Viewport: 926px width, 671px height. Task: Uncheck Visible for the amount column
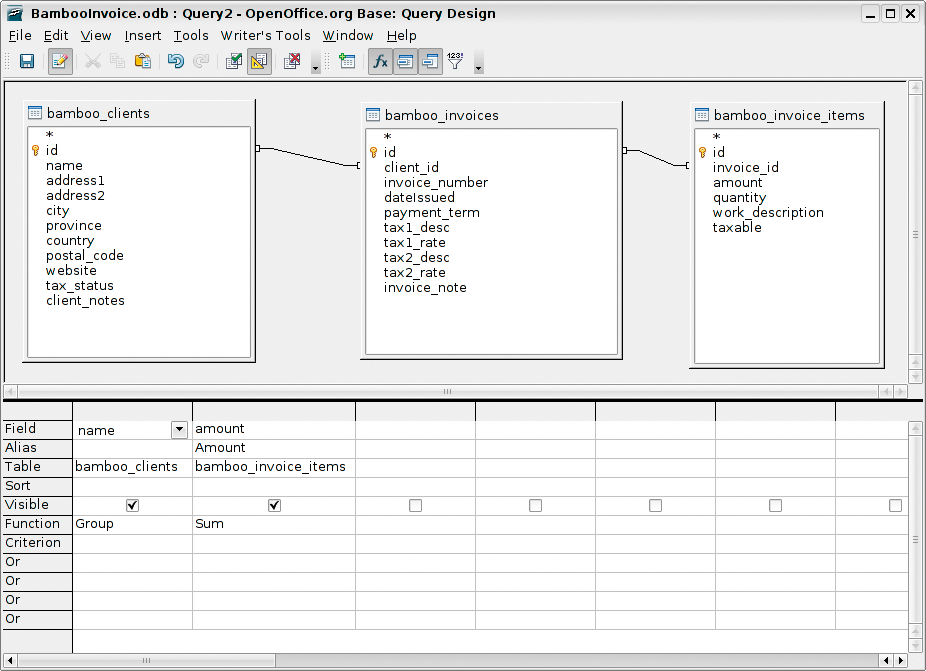click(274, 506)
